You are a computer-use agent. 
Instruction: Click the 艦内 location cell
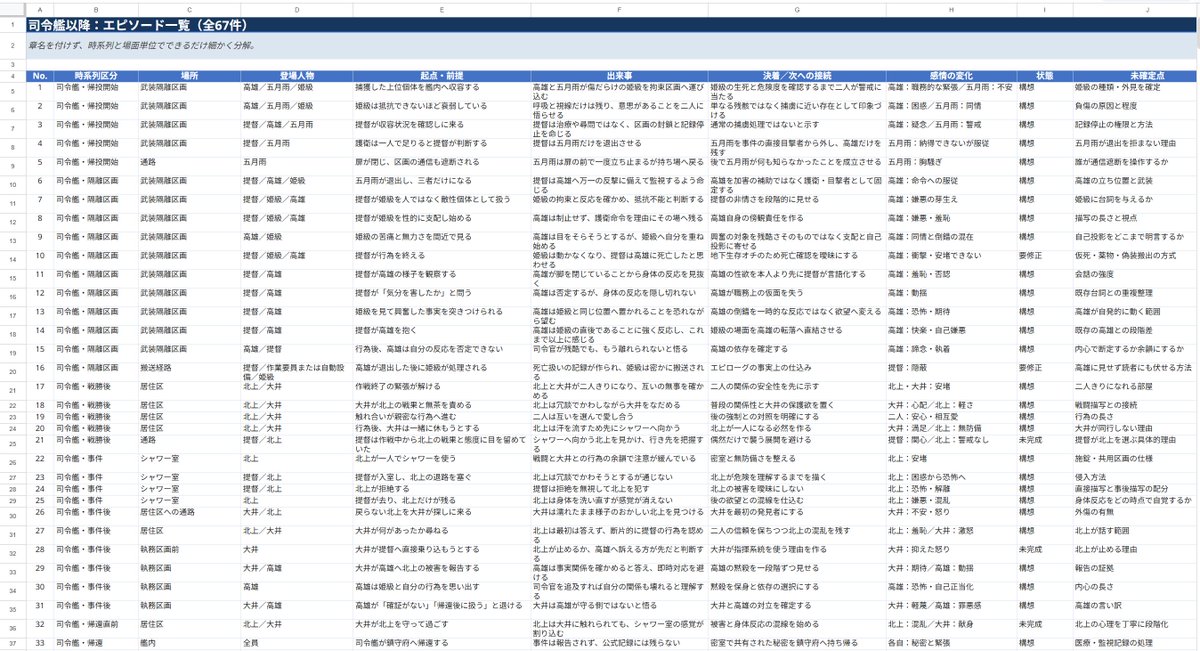pos(189,643)
